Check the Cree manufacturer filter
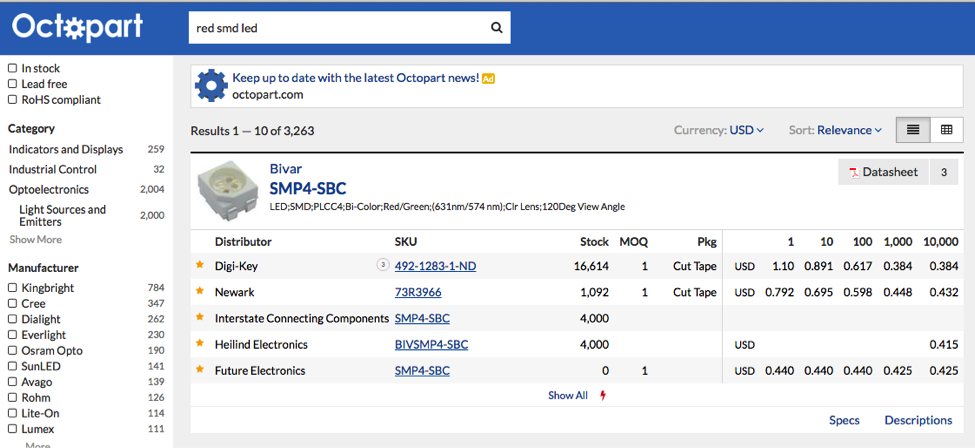The width and height of the screenshot is (975, 448). 12,303
